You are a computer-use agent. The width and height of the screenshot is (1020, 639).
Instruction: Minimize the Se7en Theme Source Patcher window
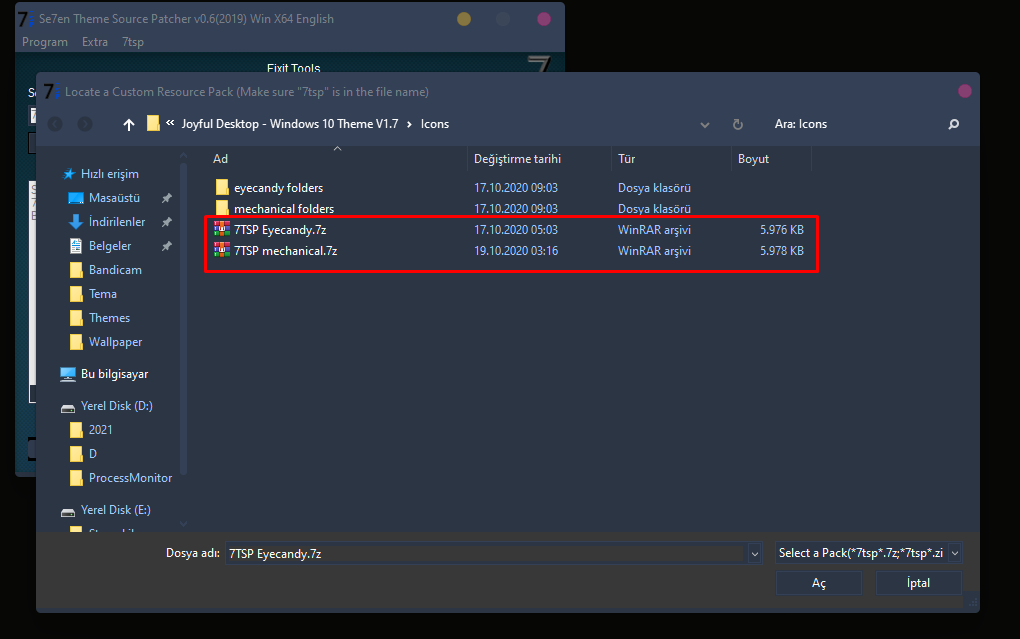coord(464,19)
